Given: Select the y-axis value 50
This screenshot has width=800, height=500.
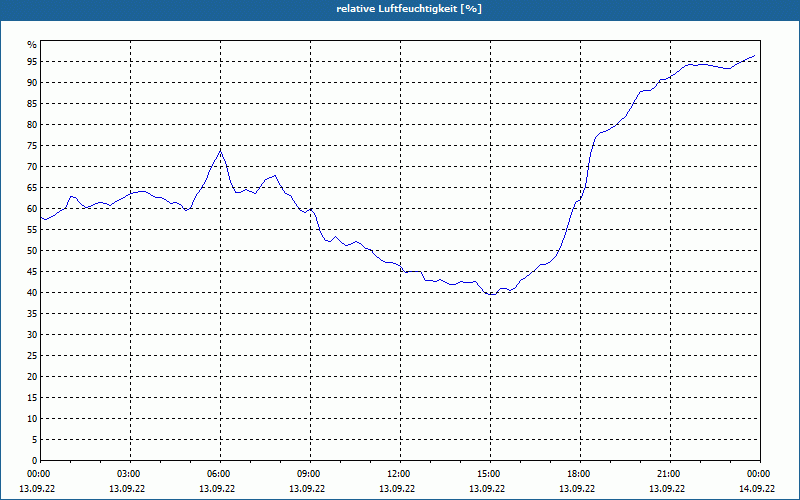Looking at the screenshot, I should [32, 251].
